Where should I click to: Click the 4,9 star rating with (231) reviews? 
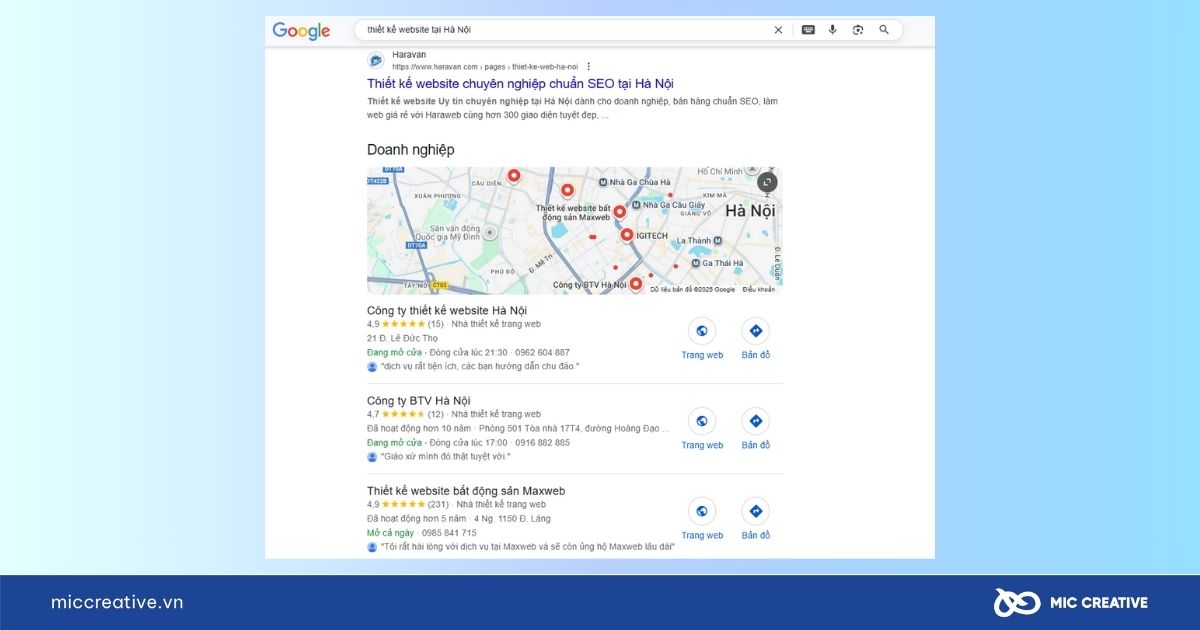pos(408,504)
